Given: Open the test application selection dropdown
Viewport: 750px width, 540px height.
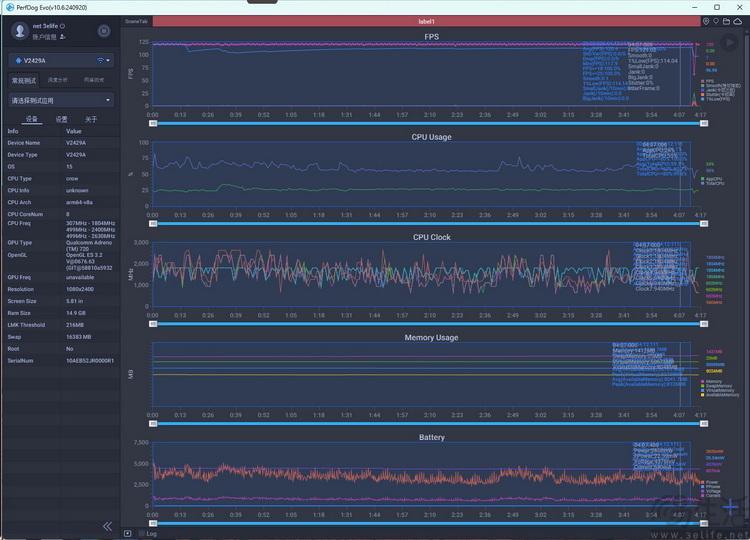Looking at the screenshot, I should (x=61, y=100).
